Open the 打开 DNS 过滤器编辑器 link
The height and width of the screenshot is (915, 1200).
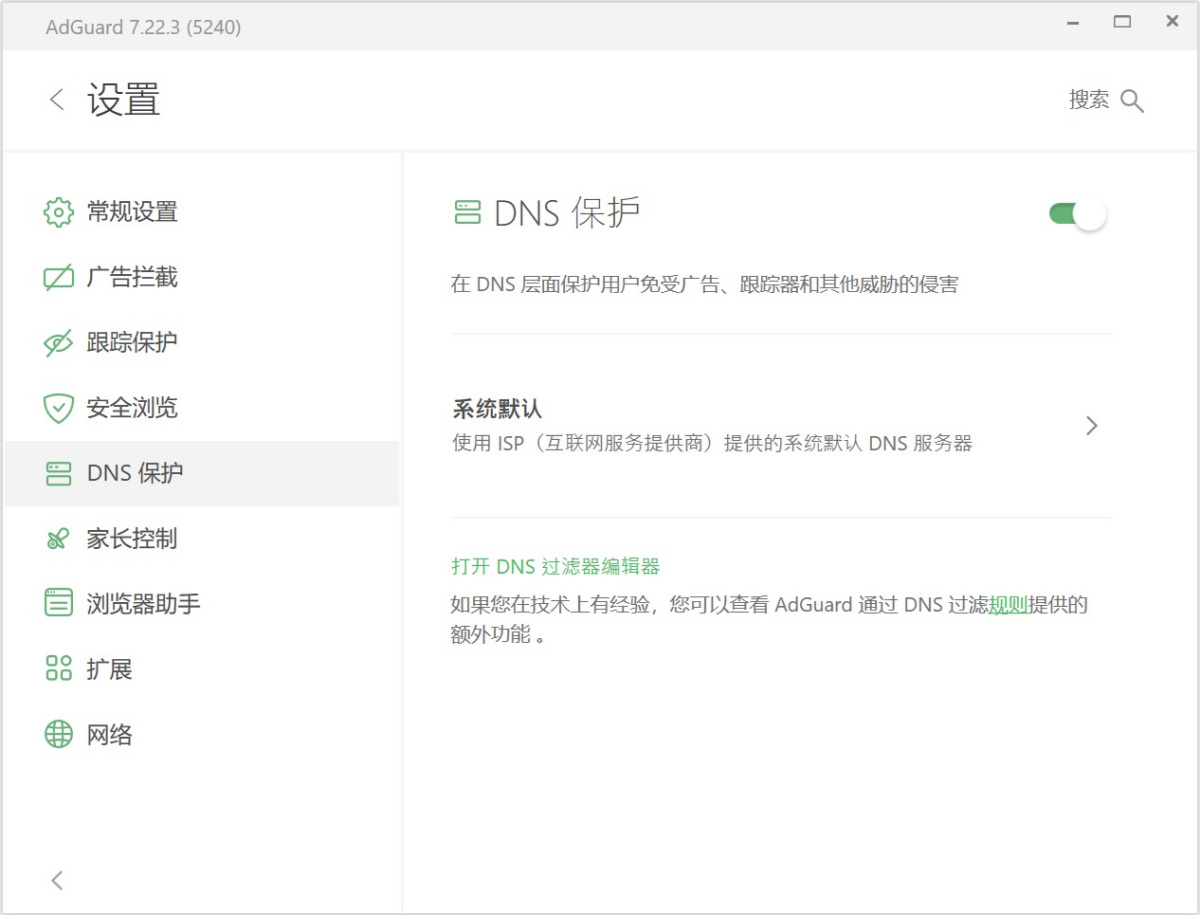tap(555, 567)
